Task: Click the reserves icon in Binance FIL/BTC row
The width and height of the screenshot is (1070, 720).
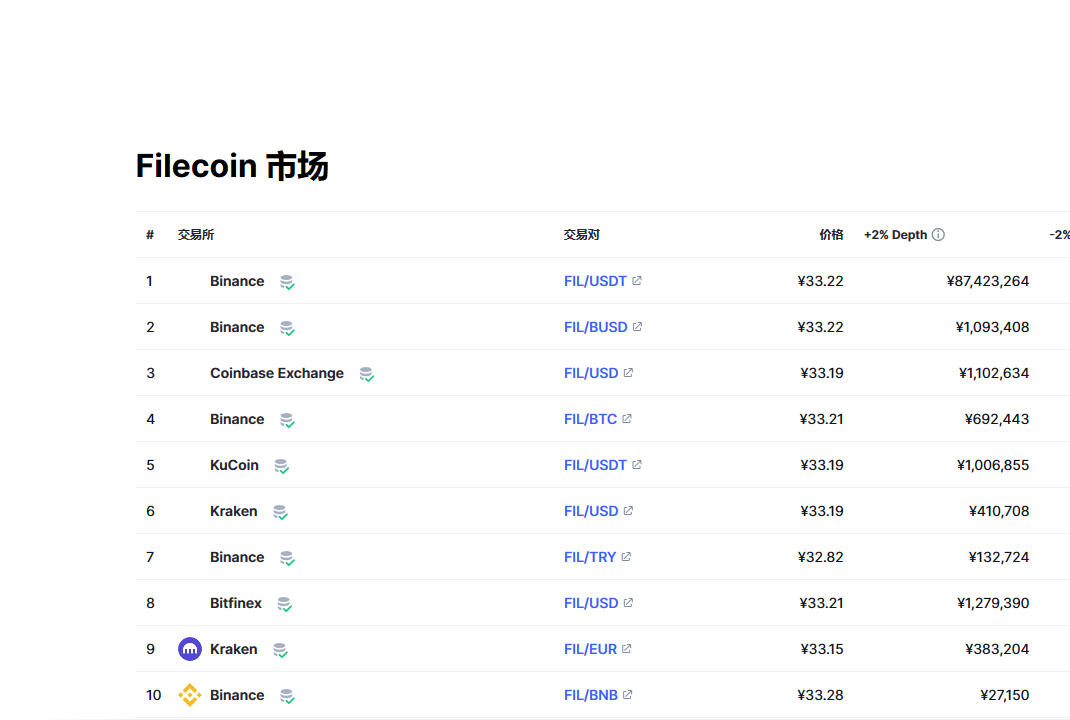Action: [287, 420]
